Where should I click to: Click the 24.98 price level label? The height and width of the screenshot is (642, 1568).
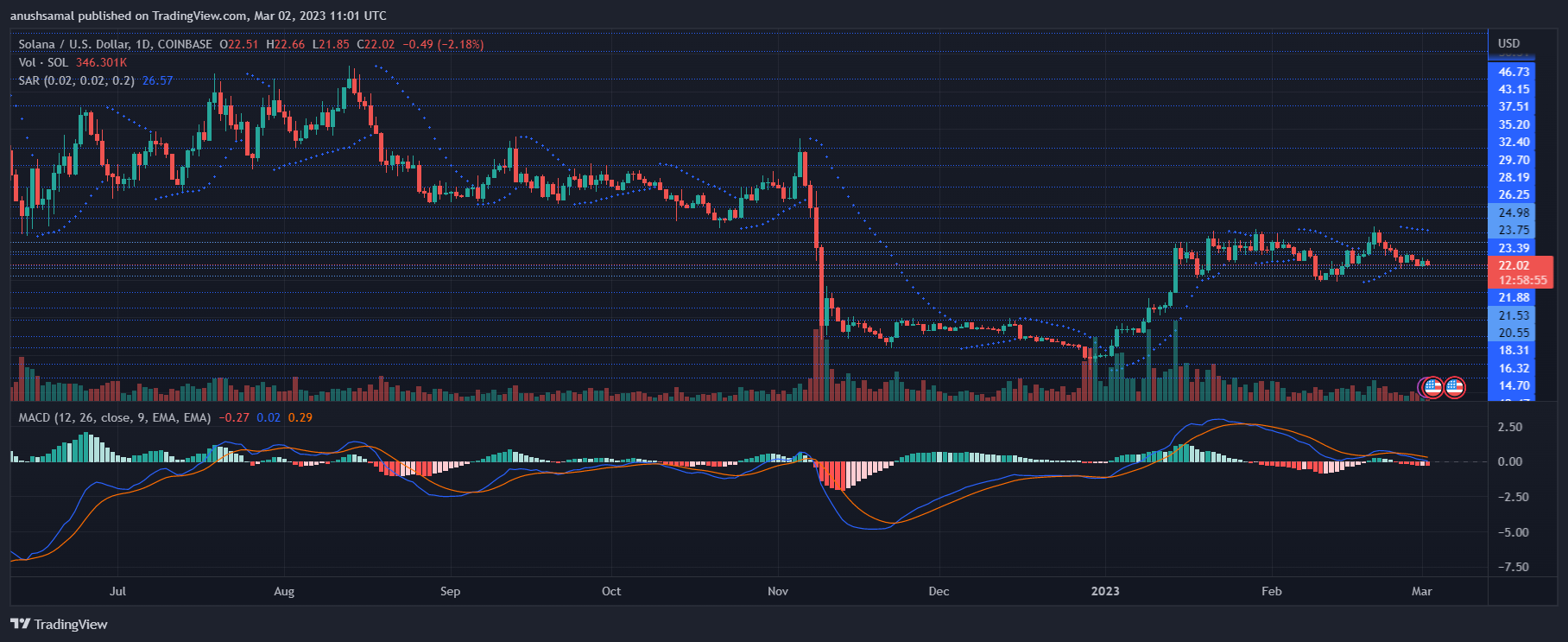[1514, 213]
